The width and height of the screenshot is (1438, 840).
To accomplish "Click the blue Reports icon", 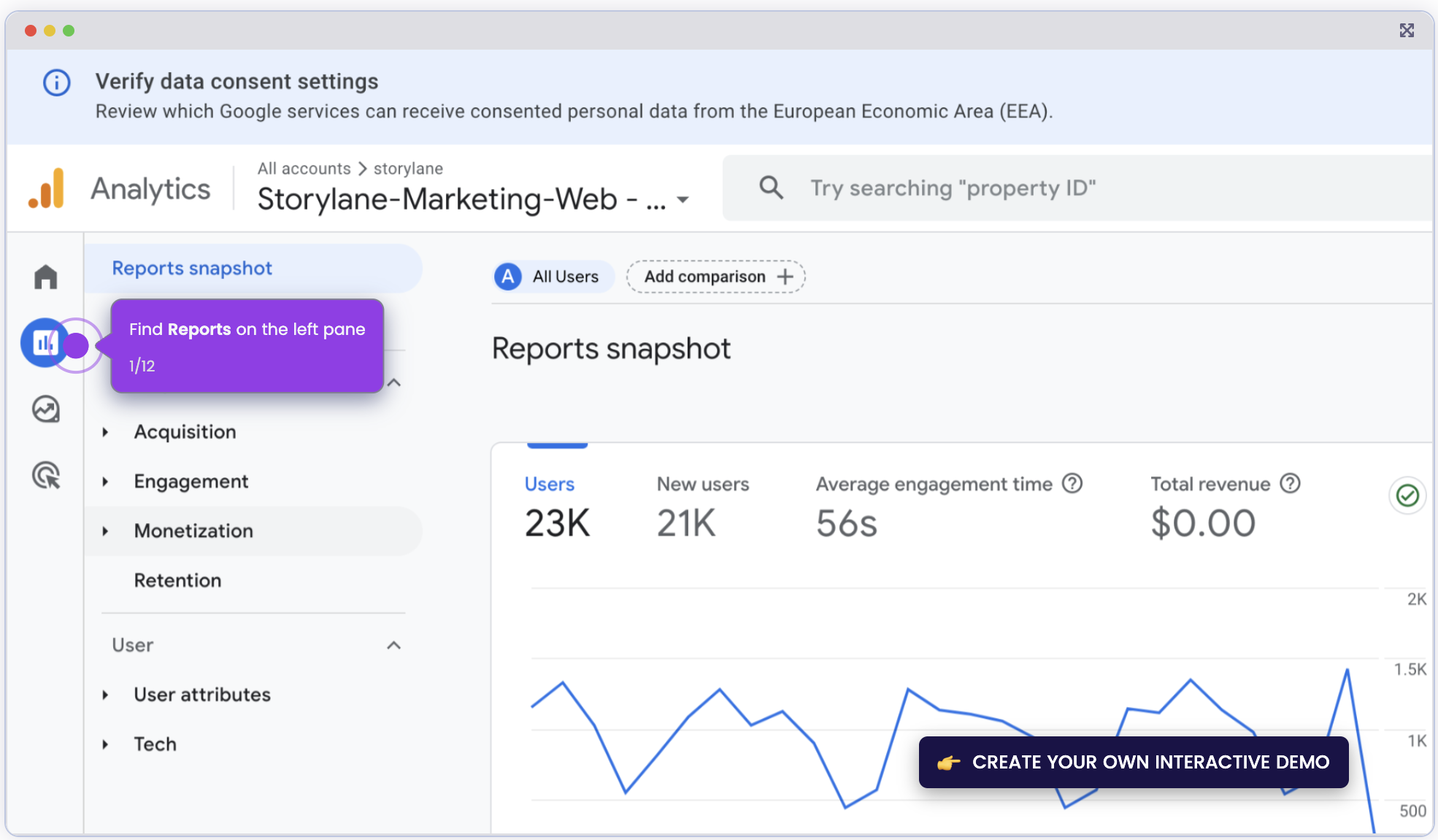I will coord(45,343).
